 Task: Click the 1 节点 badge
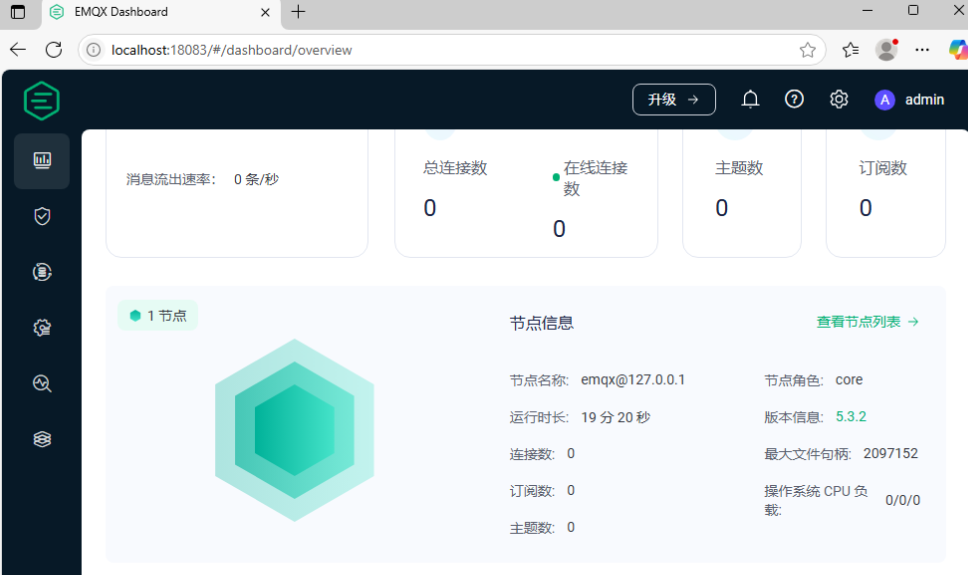click(158, 316)
